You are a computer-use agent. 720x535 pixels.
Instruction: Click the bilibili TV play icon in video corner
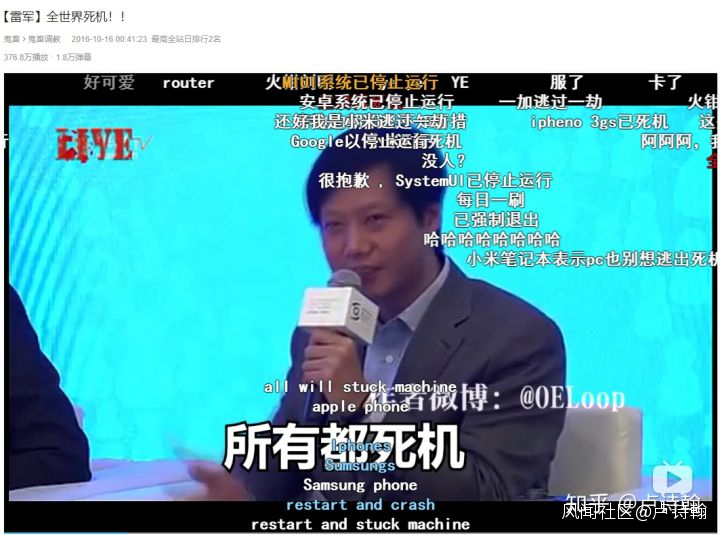pyautogui.click(x=672, y=479)
